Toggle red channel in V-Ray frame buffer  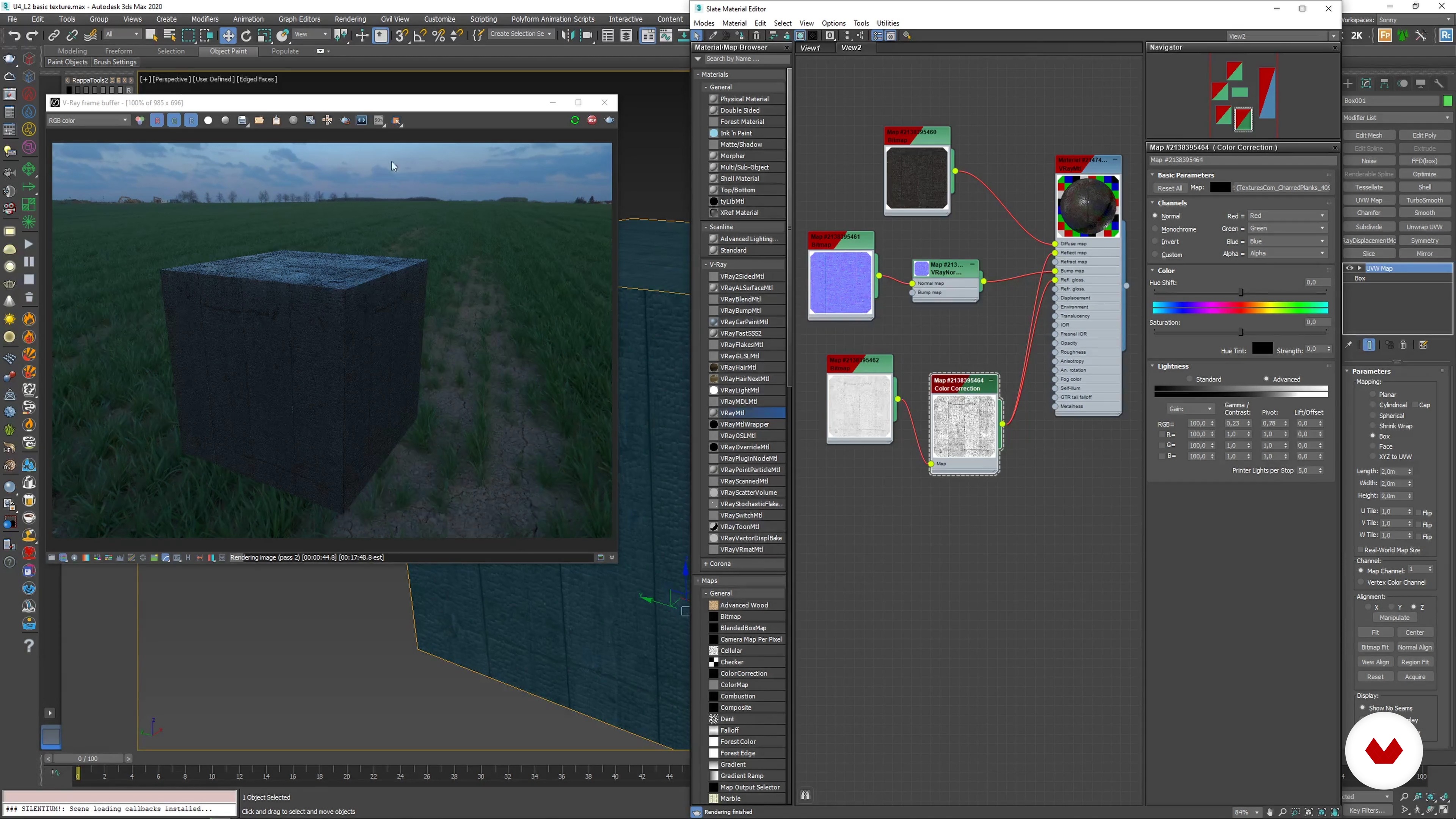(157, 121)
